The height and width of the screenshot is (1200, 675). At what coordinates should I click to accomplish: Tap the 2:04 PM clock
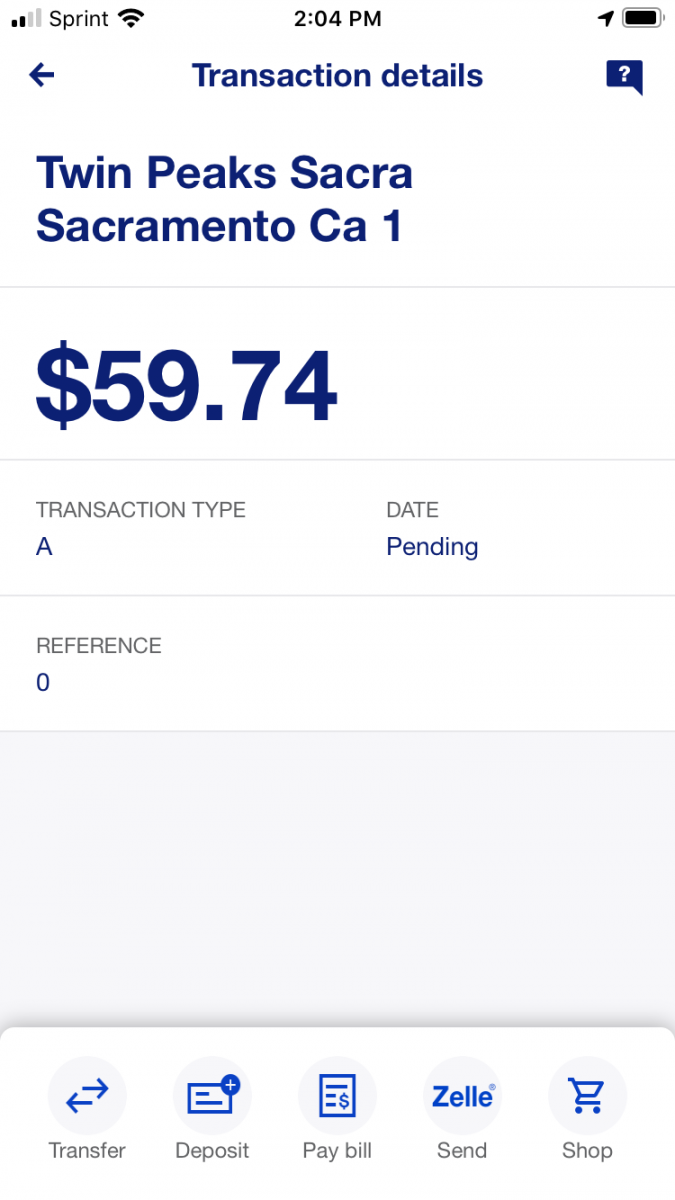pyautogui.click(x=338, y=18)
